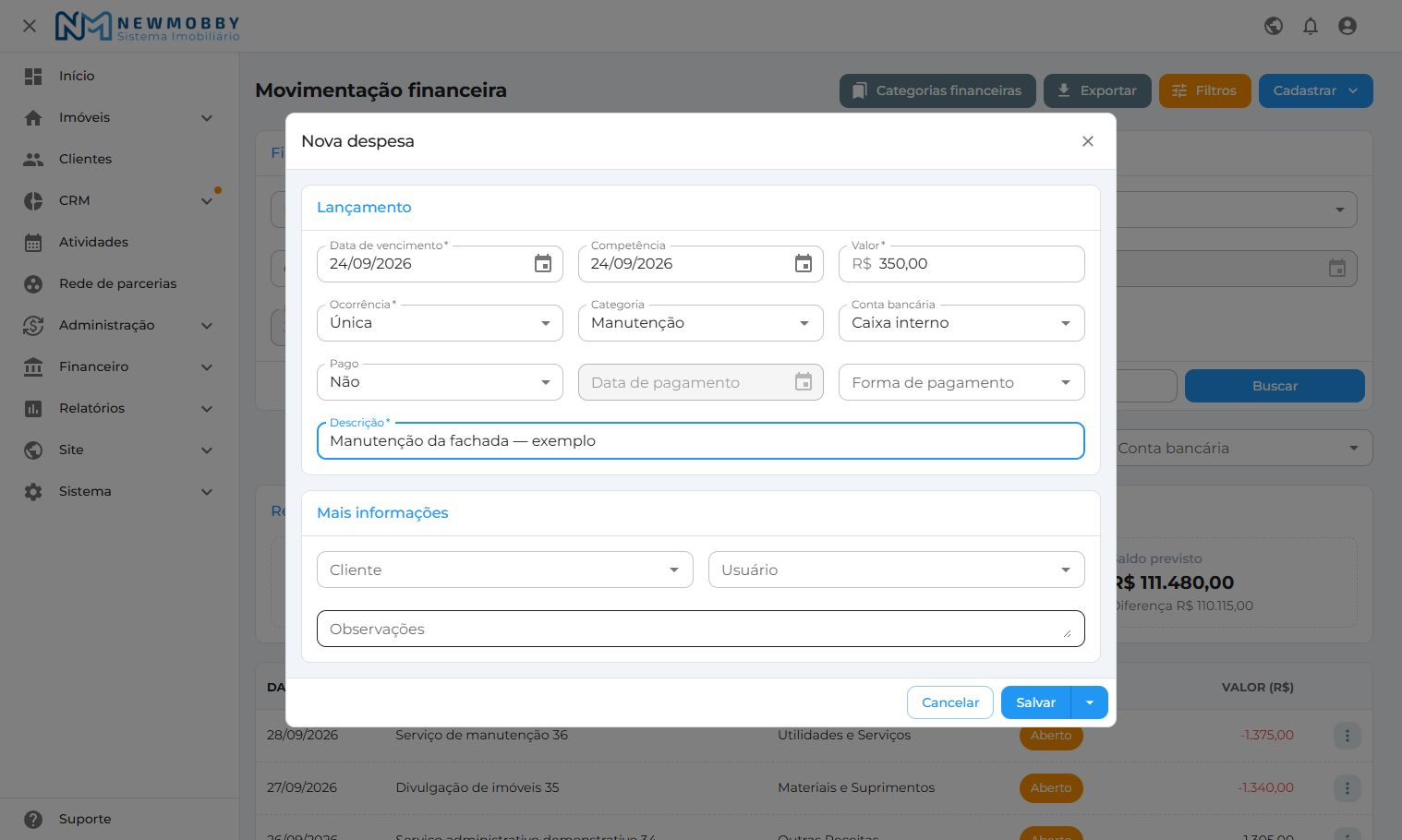The width and height of the screenshot is (1402, 840).
Task: Open row menu for Serviço de manutenção 36
Action: pos(1348,736)
